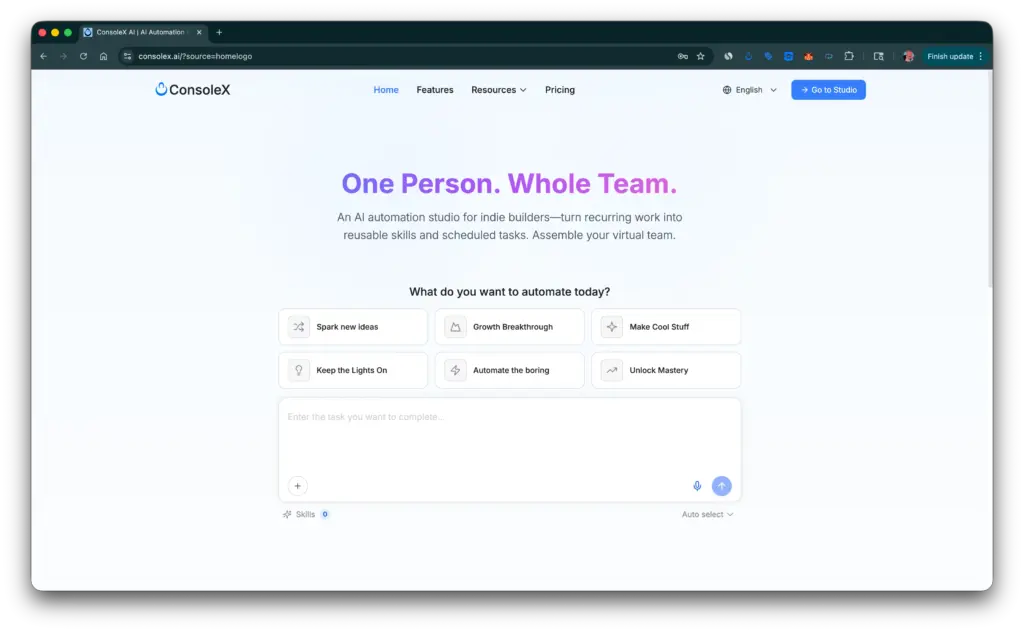Click the lightning icon on Automate the boring
The height and width of the screenshot is (632, 1024).
coord(455,370)
